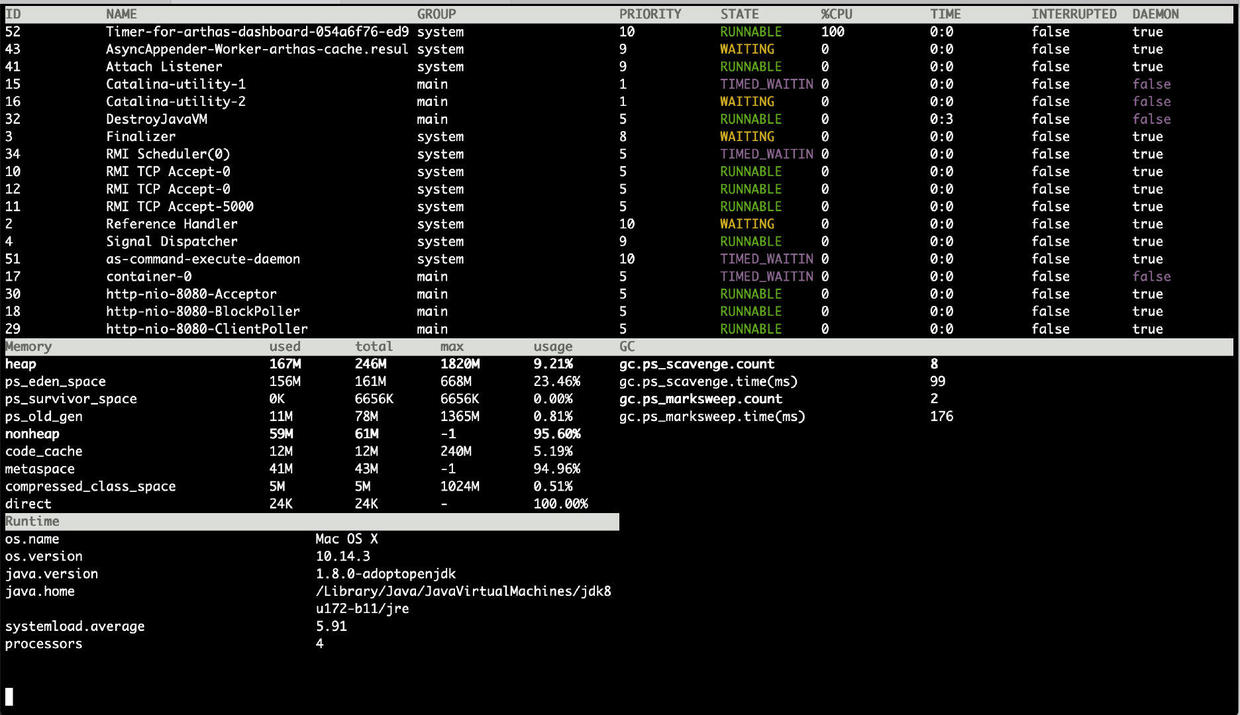This screenshot has width=1240, height=715.
Task: Click the STATE column header
Action: coord(740,14)
